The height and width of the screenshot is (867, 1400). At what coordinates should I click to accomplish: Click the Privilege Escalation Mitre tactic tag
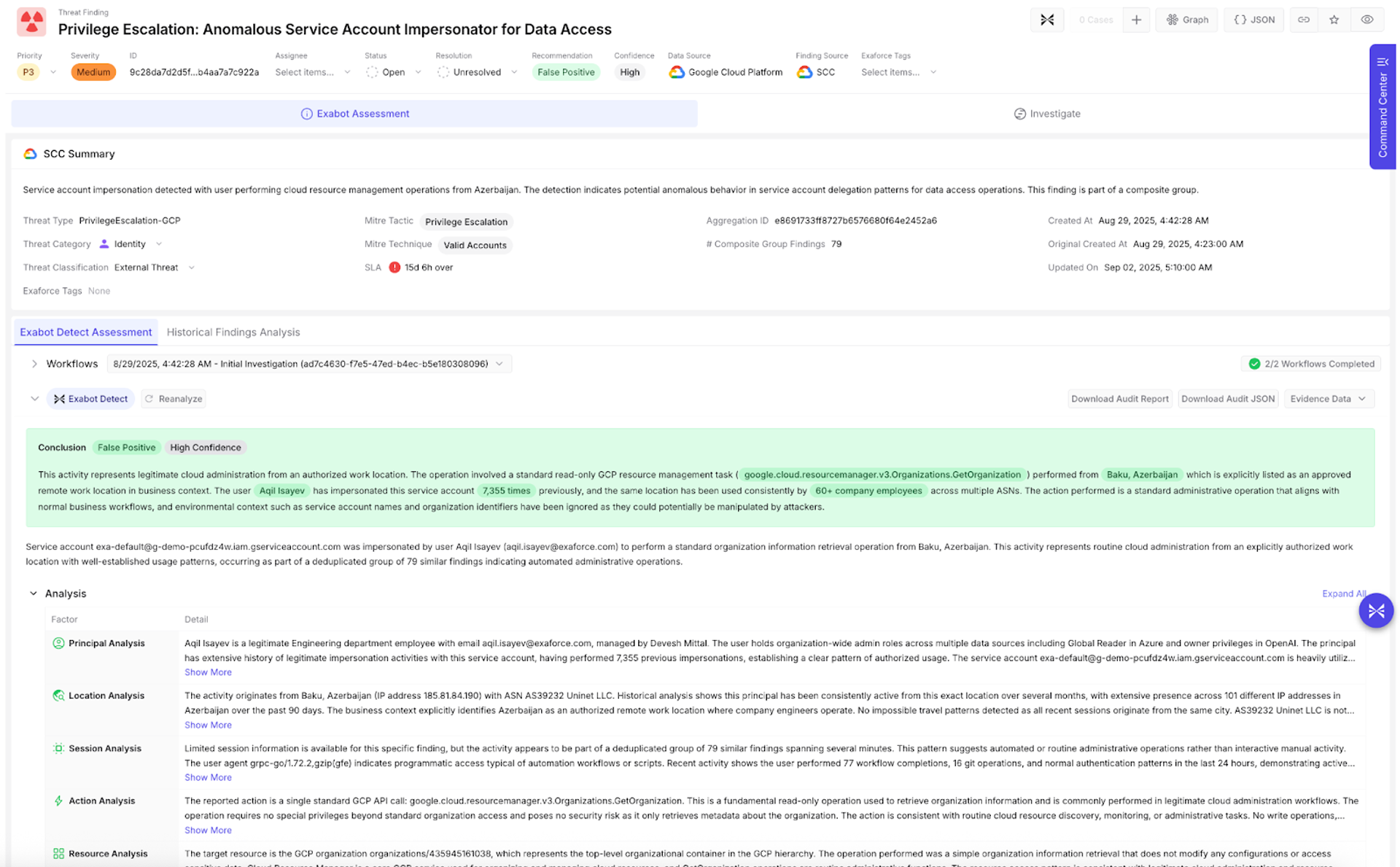coord(466,222)
